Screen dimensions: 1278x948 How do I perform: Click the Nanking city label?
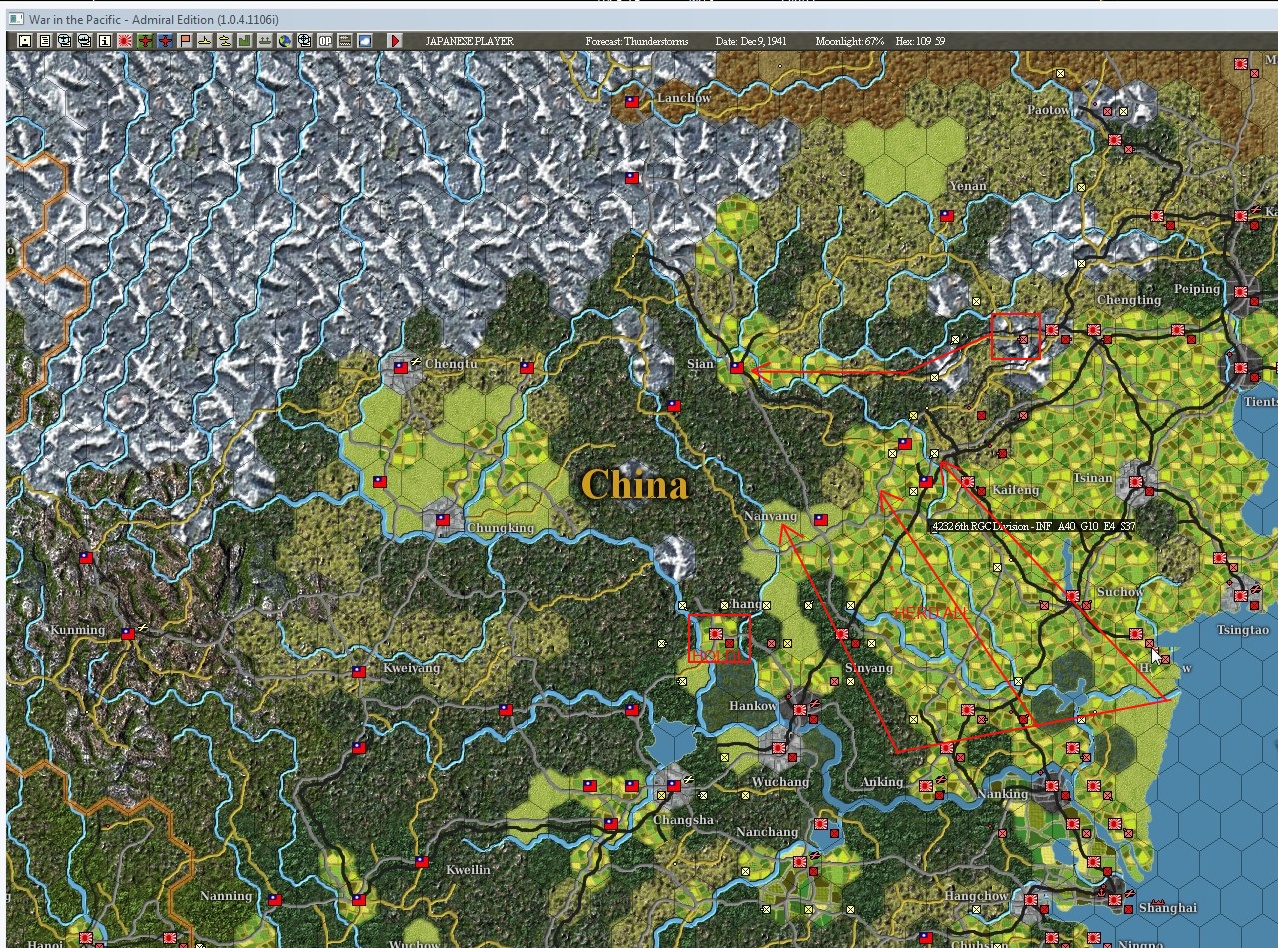tap(1003, 794)
